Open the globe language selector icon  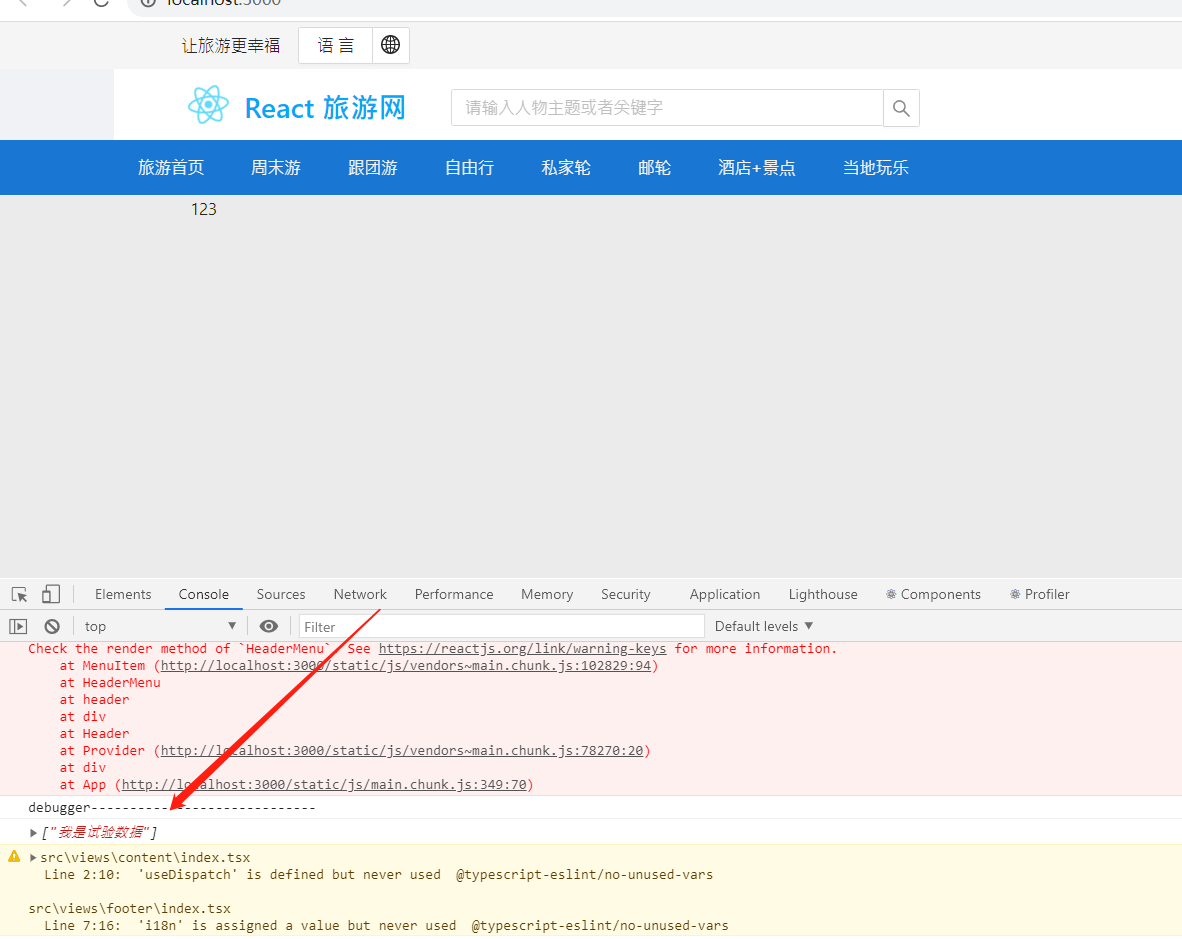[390, 45]
